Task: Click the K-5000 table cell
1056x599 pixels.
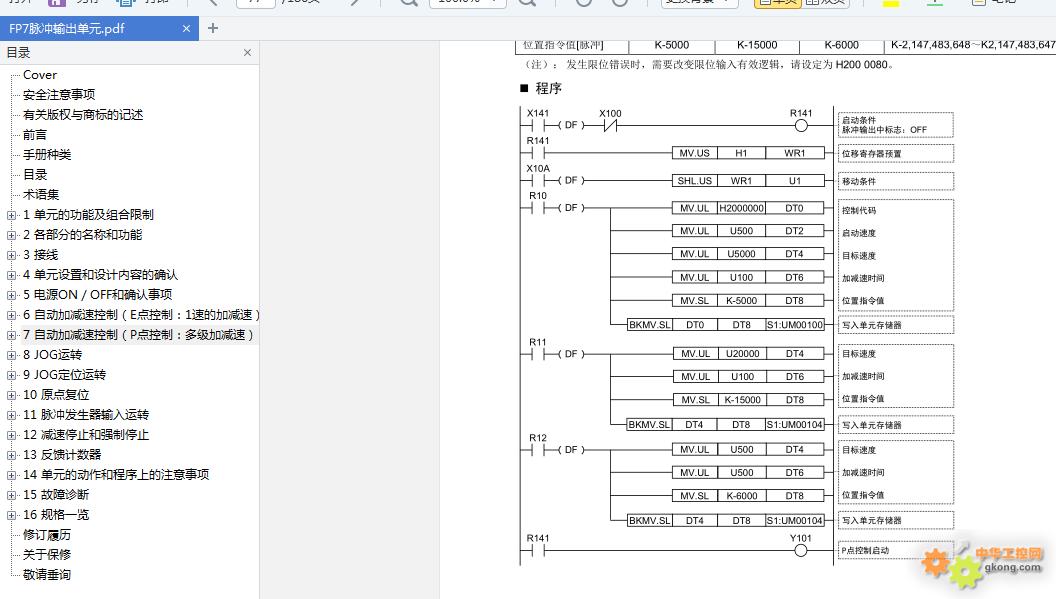Action: (671, 45)
